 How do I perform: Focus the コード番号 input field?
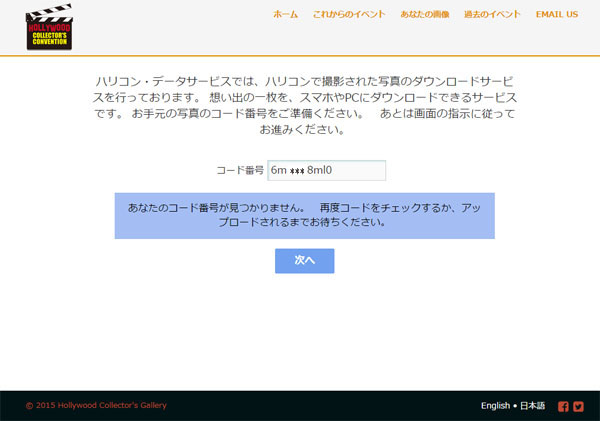326,170
